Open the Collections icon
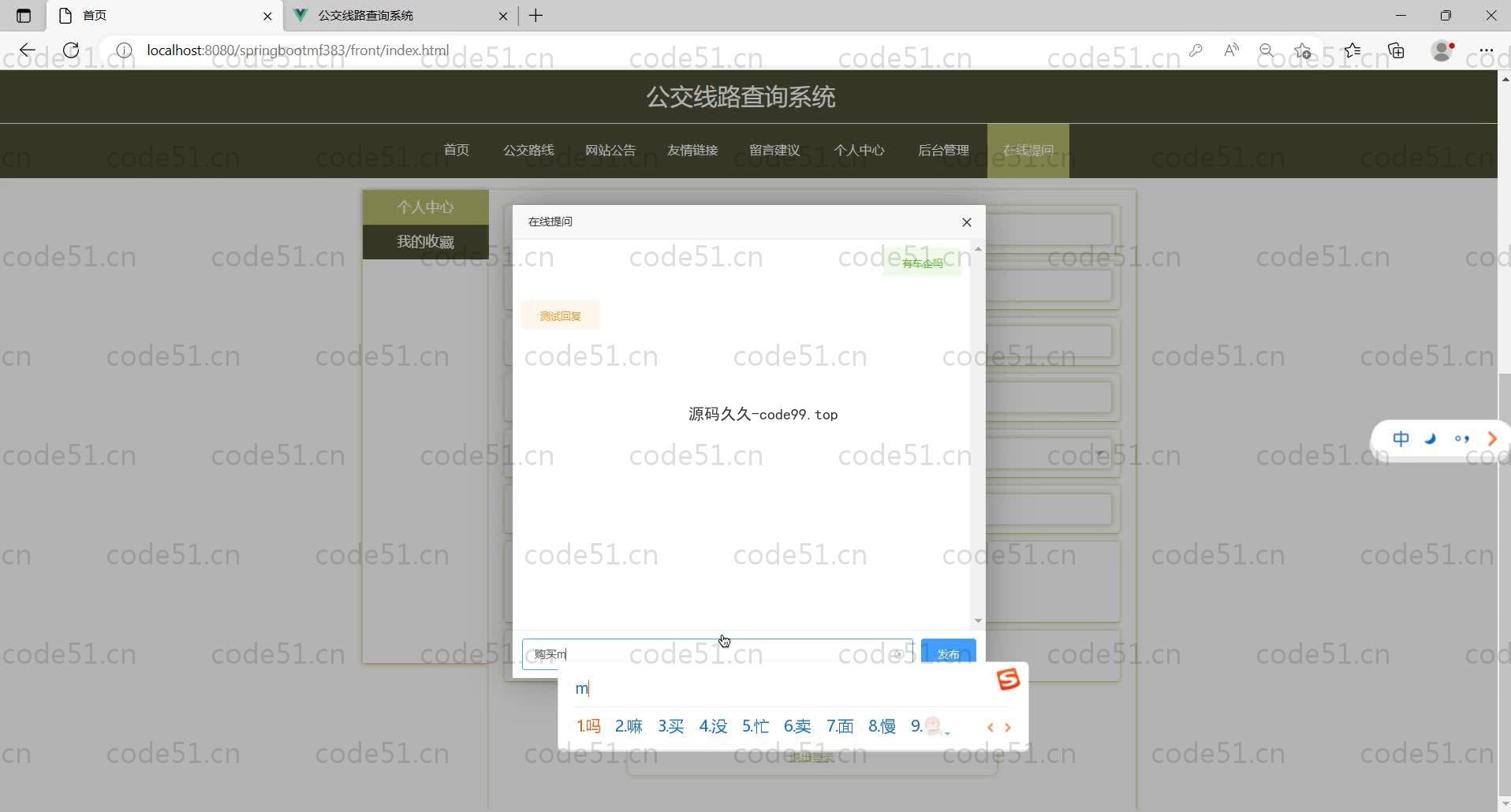The image size is (1511, 812). pyautogui.click(x=1397, y=50)
